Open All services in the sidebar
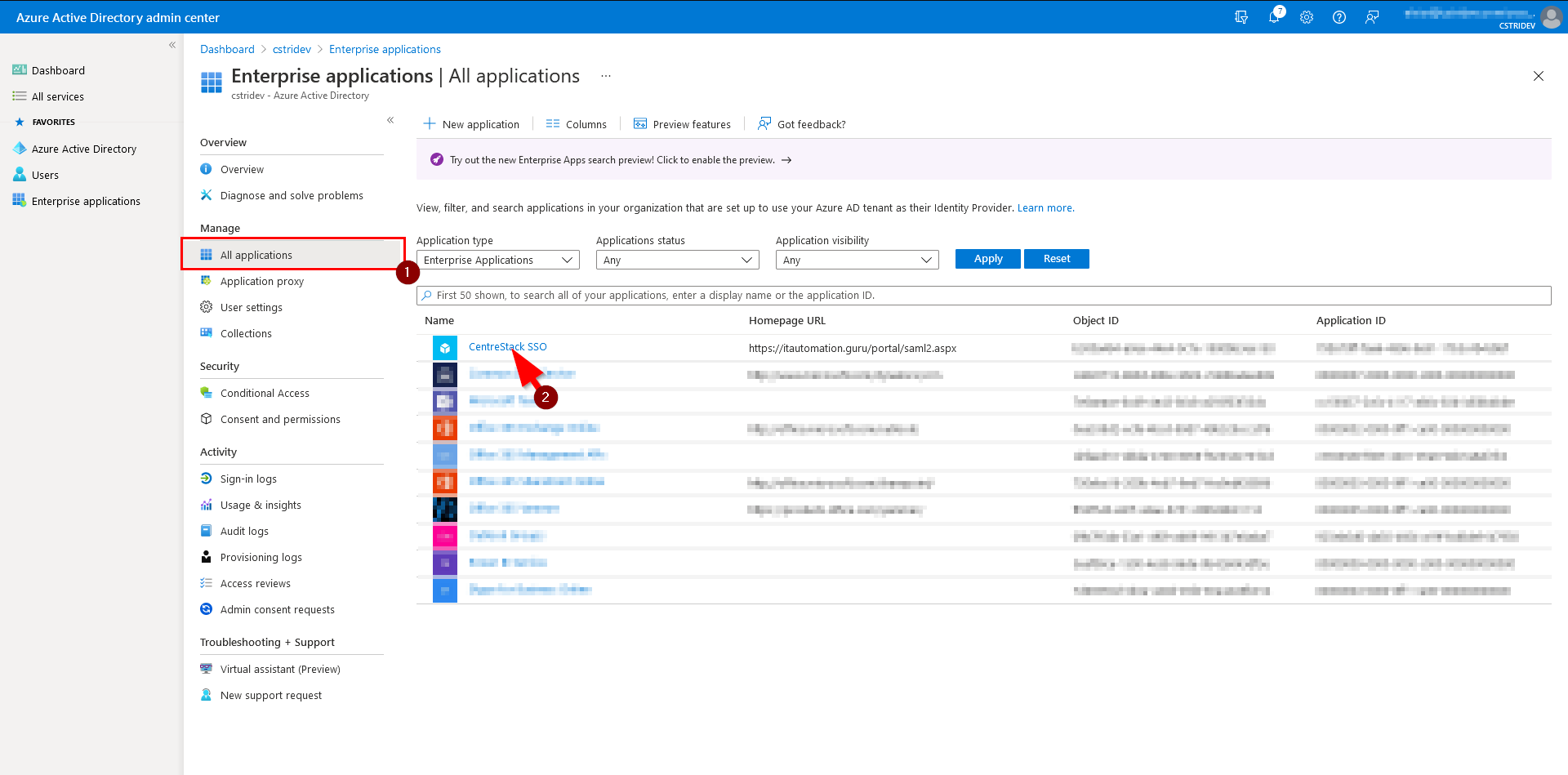Viewport: 1568px width, 775px height. coord(57,96)
